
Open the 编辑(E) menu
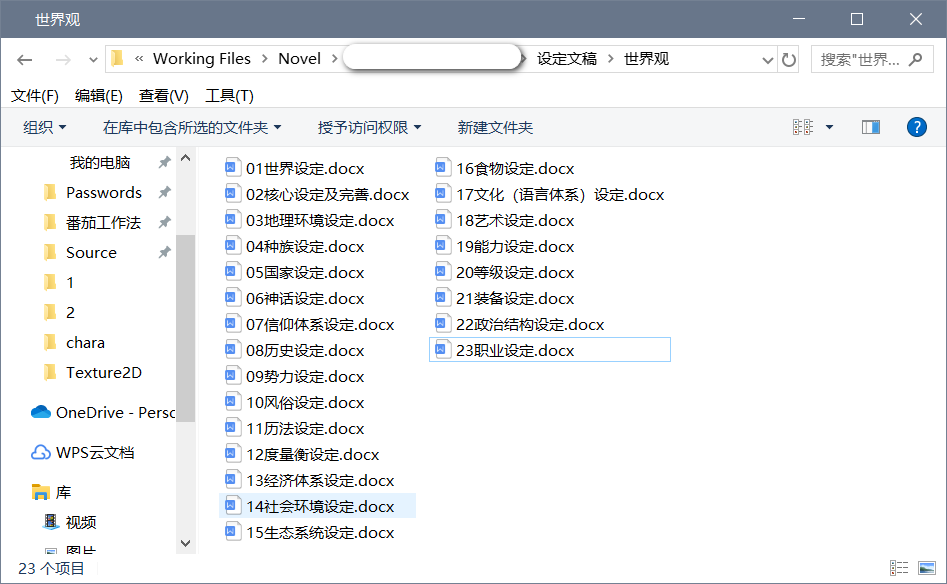[x=98, y=95]
